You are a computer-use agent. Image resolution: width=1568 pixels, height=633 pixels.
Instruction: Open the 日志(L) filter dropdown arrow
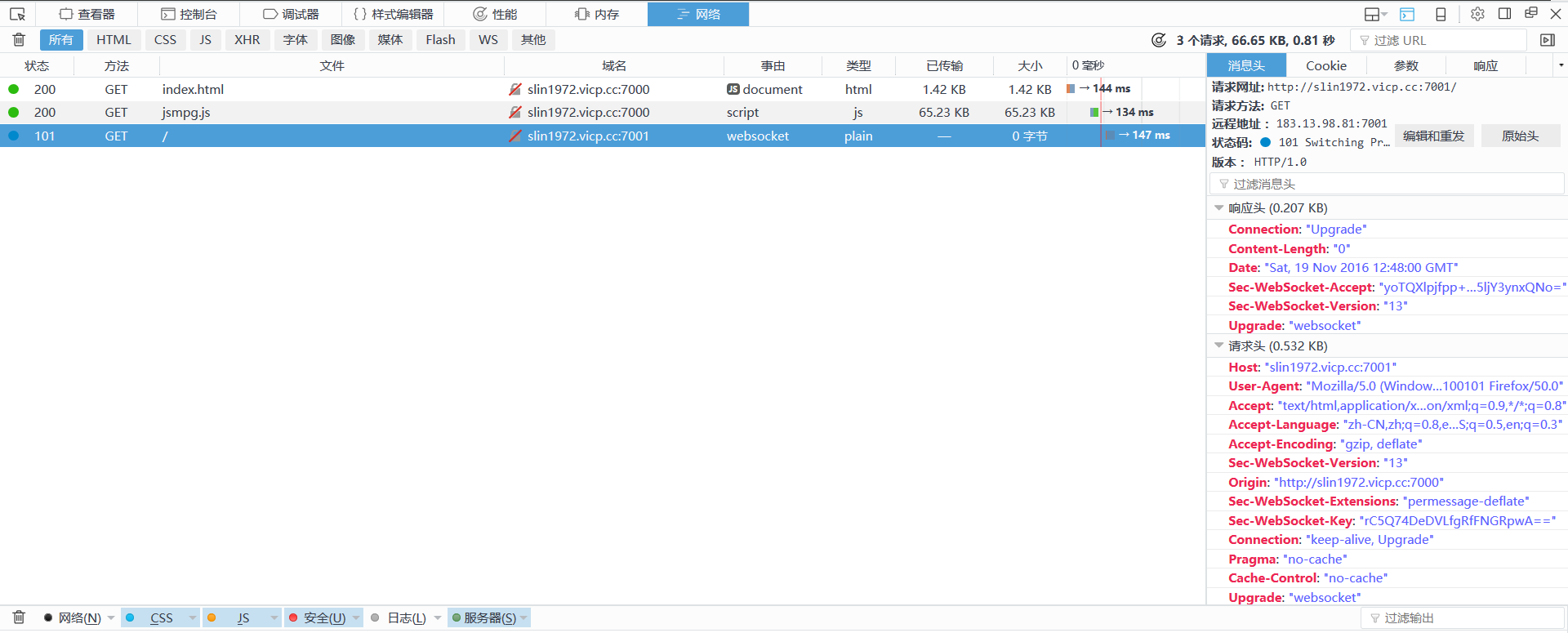[438, 617]
